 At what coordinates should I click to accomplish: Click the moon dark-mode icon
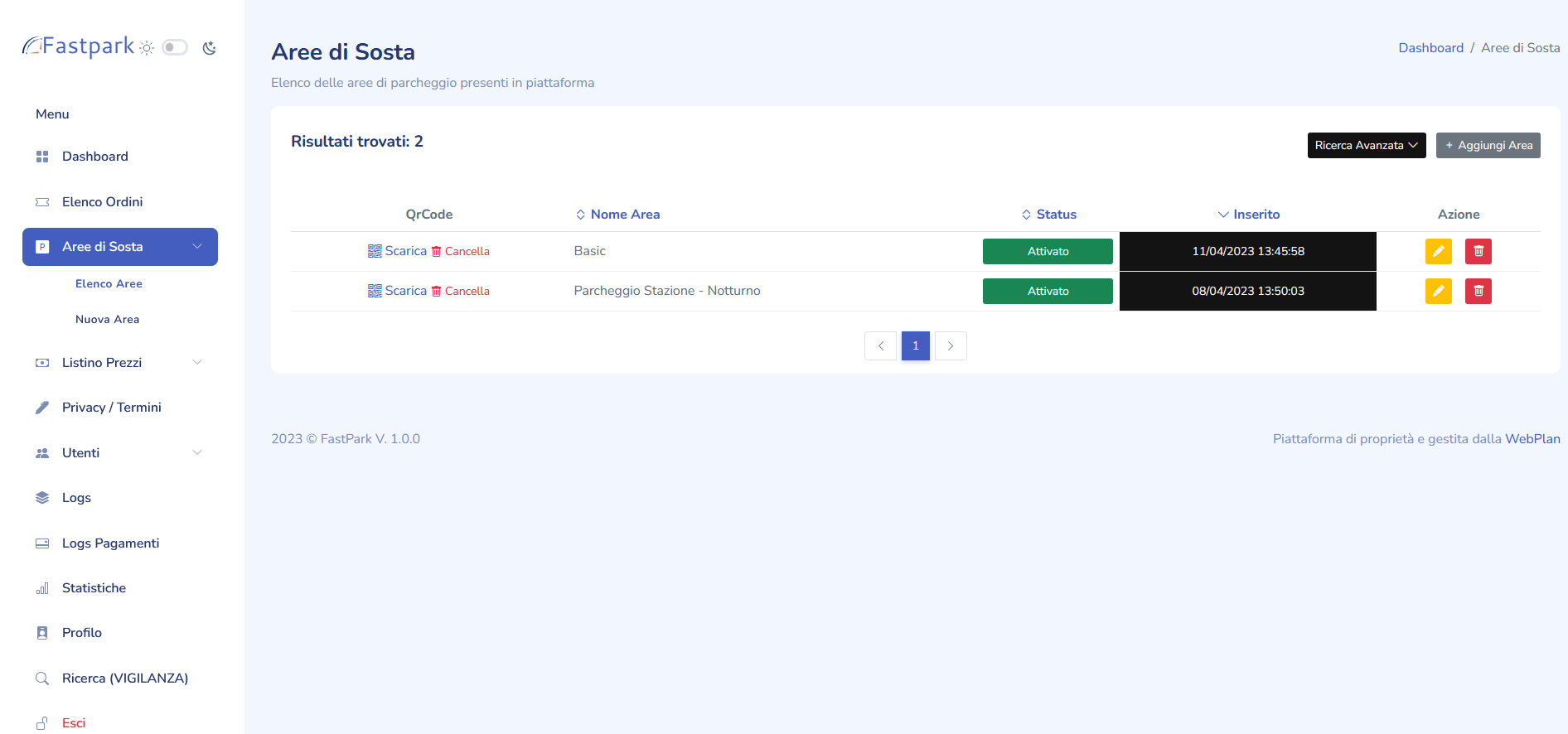[x=209, y=48]
